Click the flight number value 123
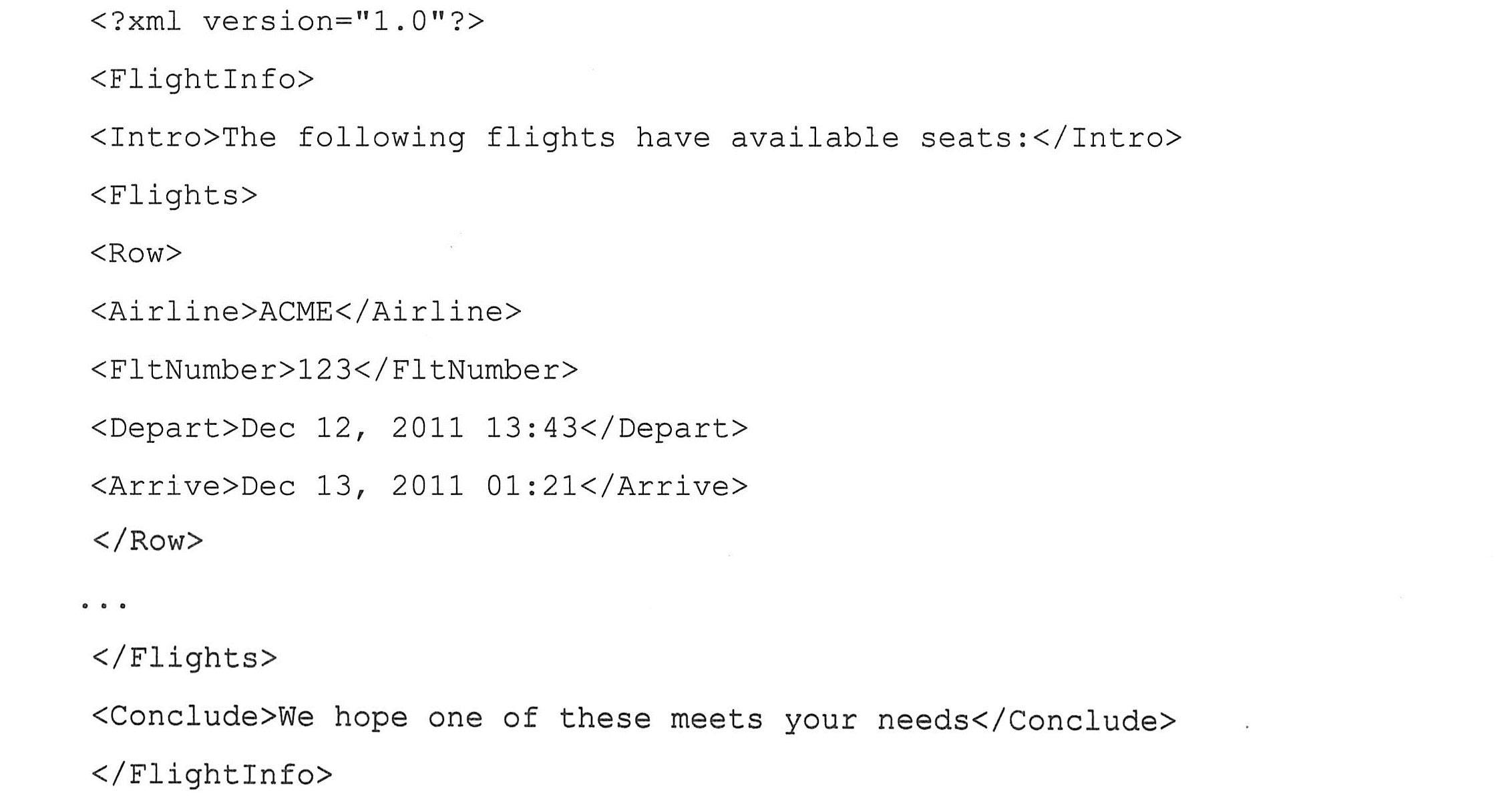1512x799 pixels. coord(324,370)
